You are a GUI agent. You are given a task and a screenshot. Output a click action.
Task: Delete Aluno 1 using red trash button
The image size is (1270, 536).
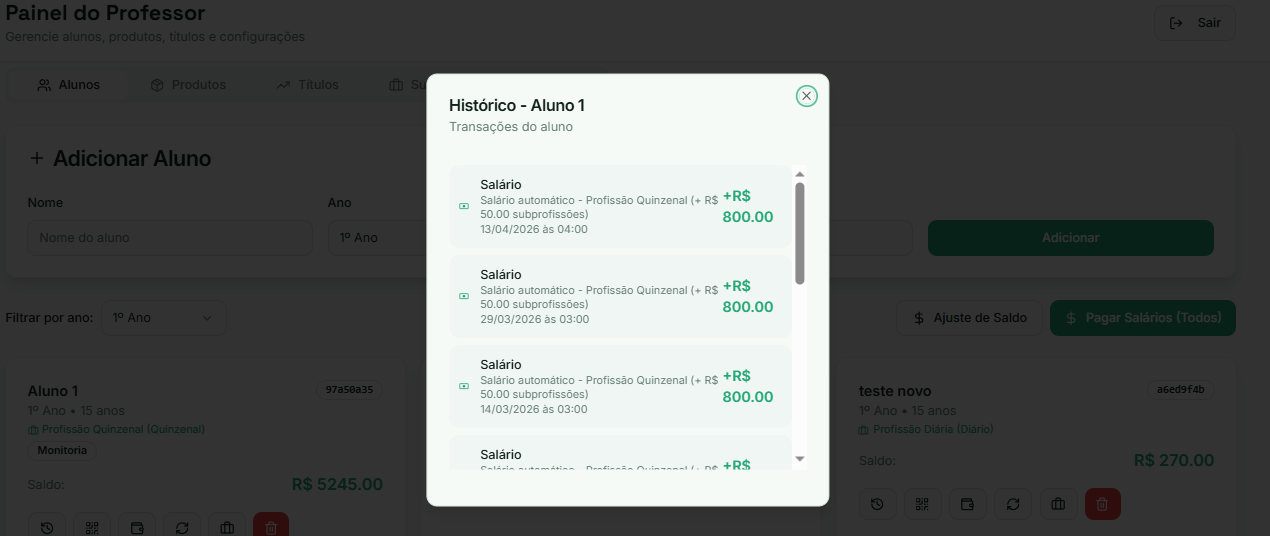click(271, 526)
